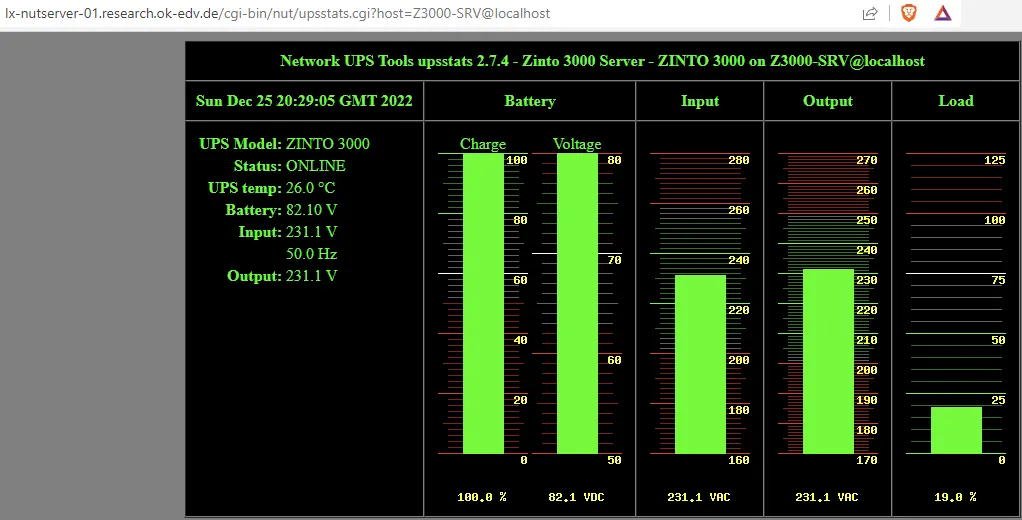Click the Charge label above battery bar

[x=483, y=144]
